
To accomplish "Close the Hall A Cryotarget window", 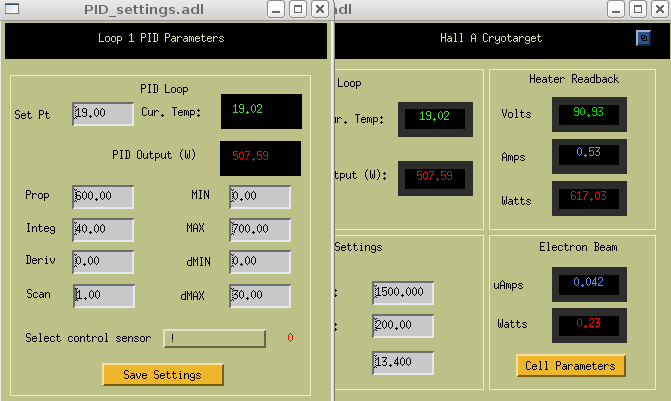I will [x=659, y=9].
